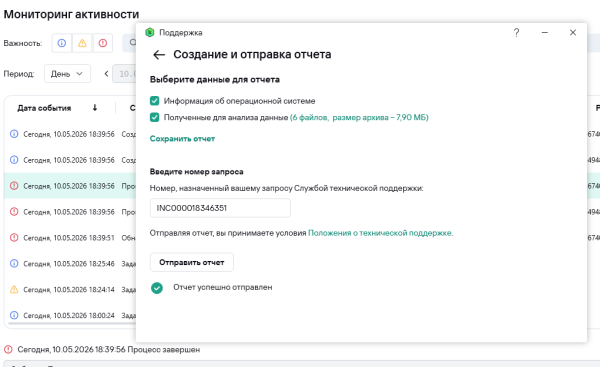This screenshot has height=367, width=600.
Task: Select the event row at 18:39:51
Action: point(70,238)
